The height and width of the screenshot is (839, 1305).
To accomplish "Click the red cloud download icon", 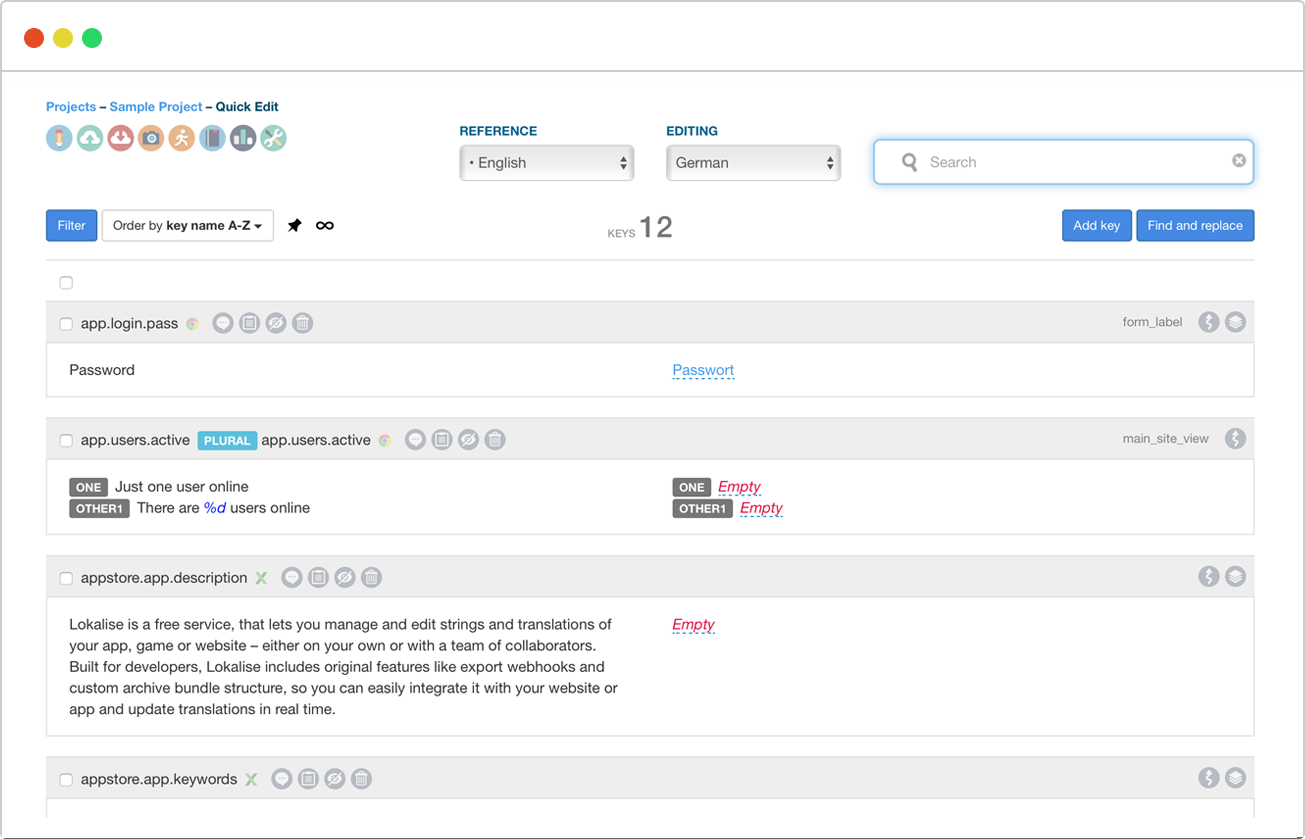I will 121,138.
